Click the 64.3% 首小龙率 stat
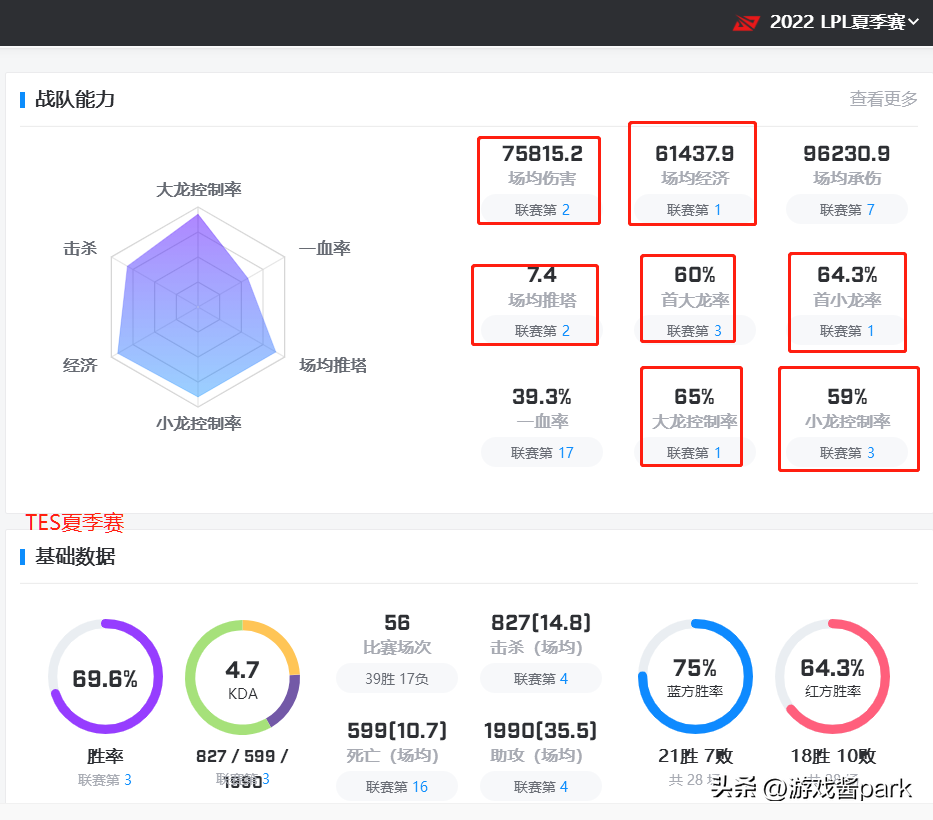933x820 pixels. (847, 287)
